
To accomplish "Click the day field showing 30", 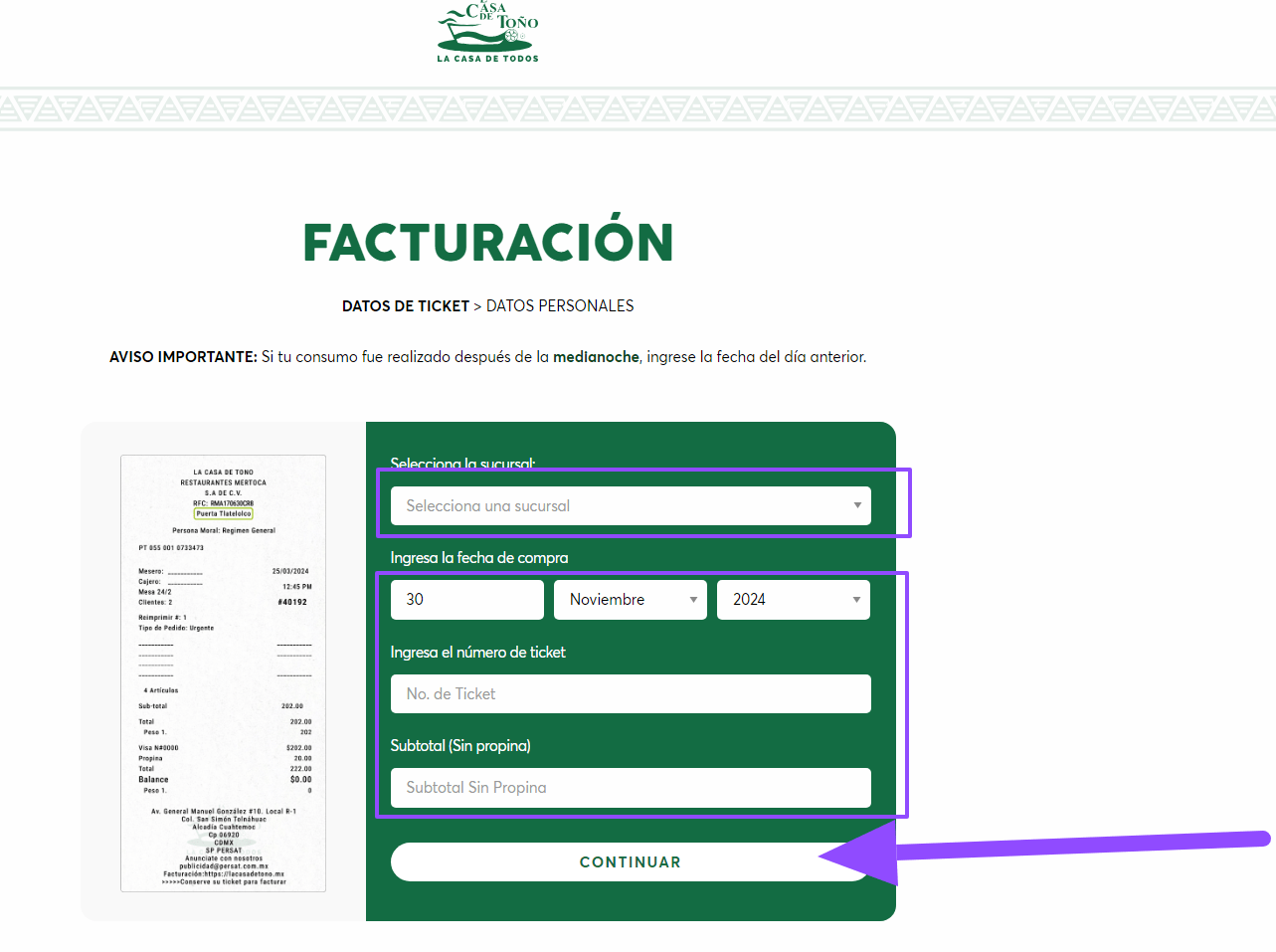I will (466, 600).
